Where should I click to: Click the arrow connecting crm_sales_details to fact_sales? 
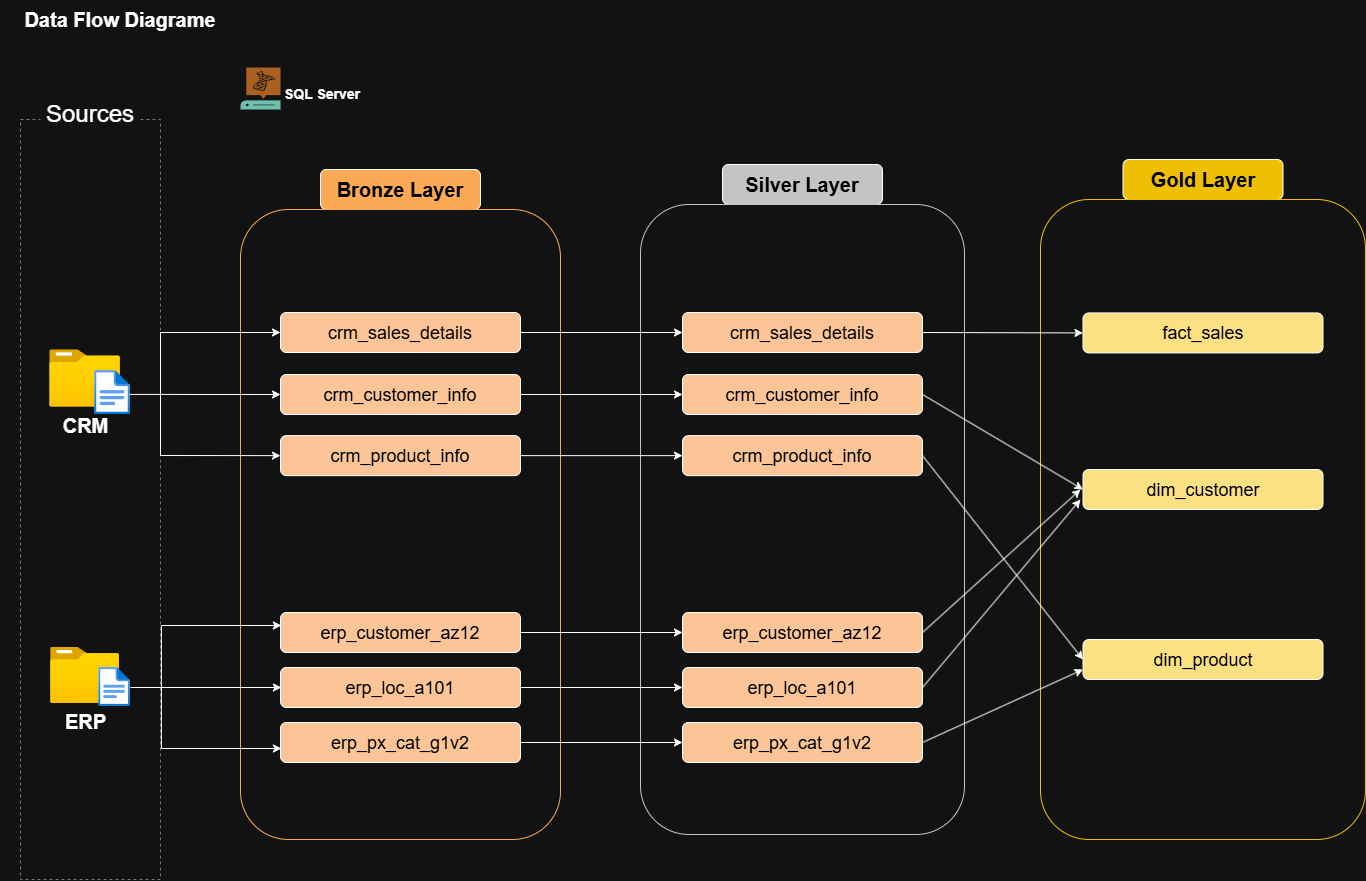coord(1000,332)
